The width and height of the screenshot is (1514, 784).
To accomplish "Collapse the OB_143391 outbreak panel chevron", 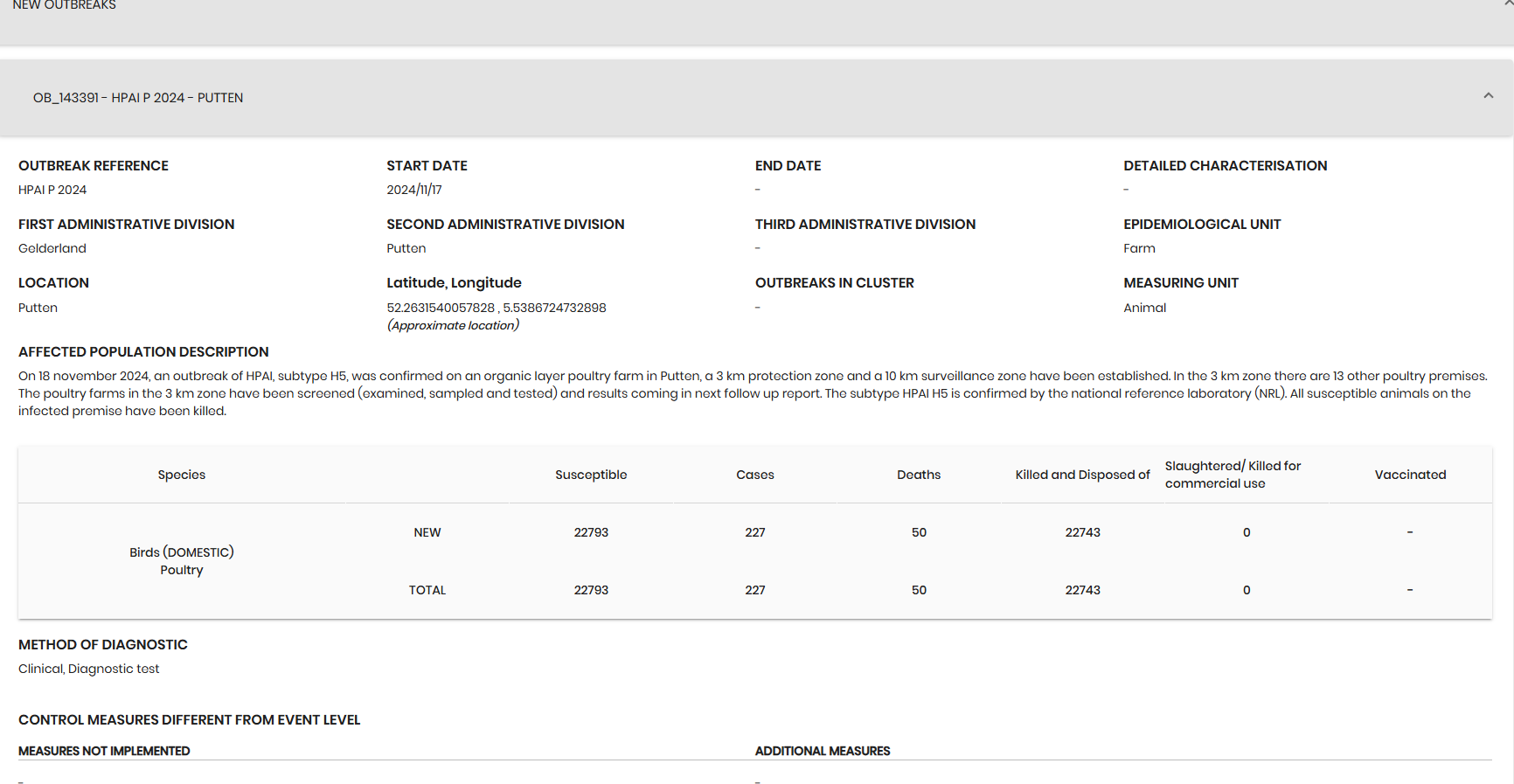I will [x=1488, y=96].
